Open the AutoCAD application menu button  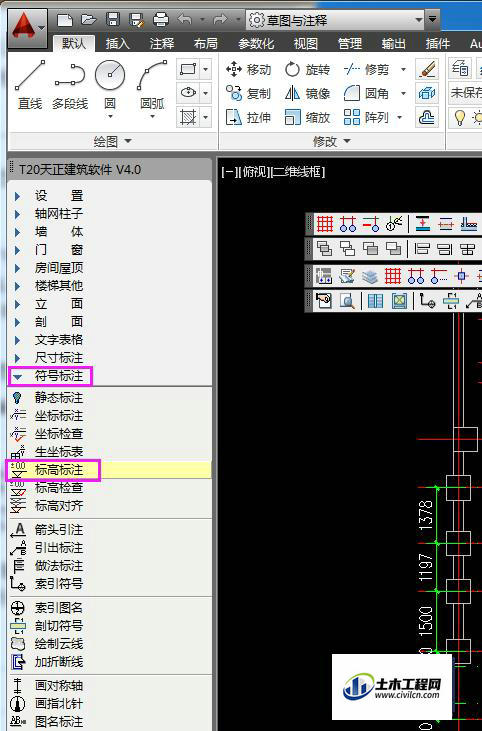pos(27,29)
